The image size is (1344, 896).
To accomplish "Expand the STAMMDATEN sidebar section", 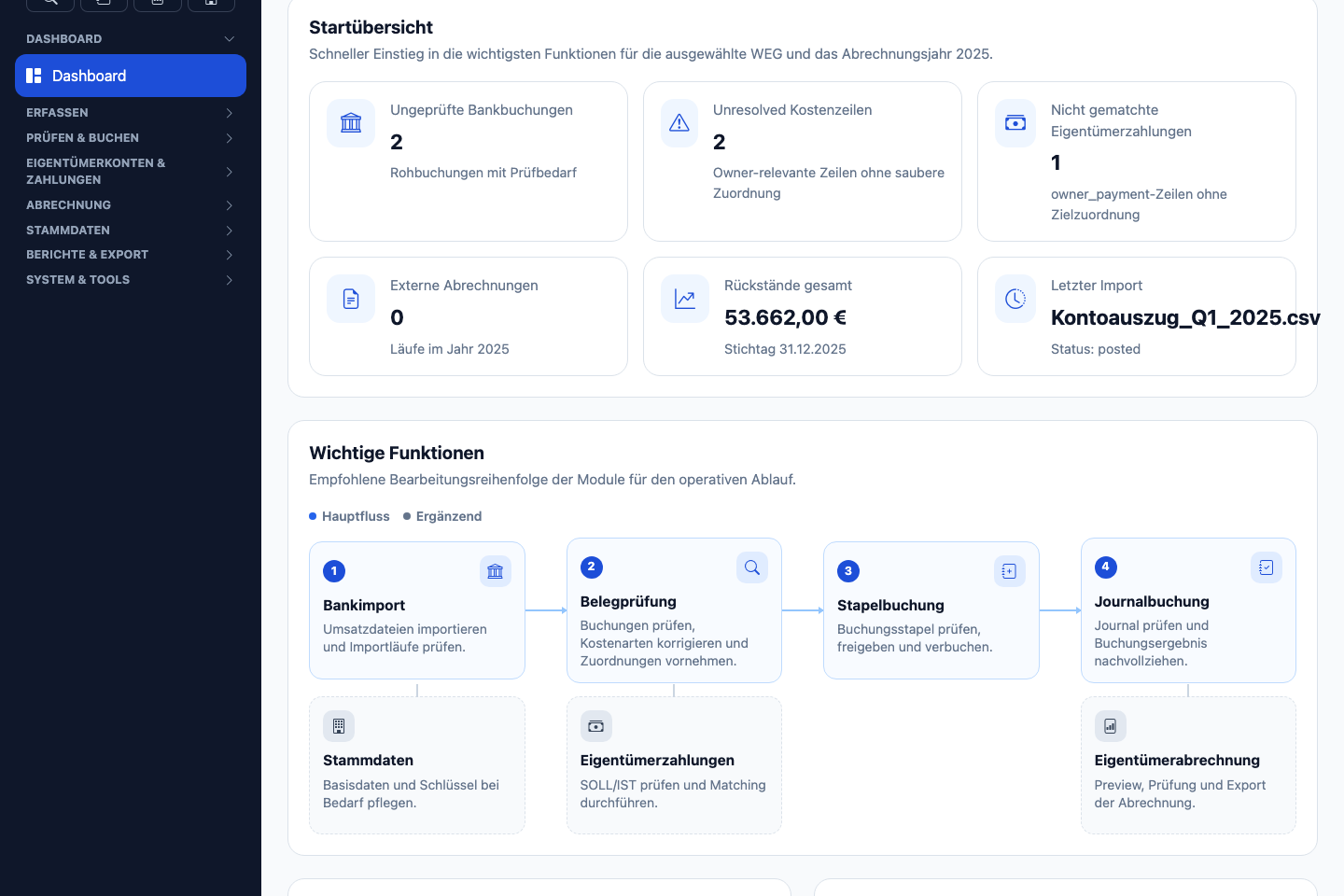I will tap(131, 231).
